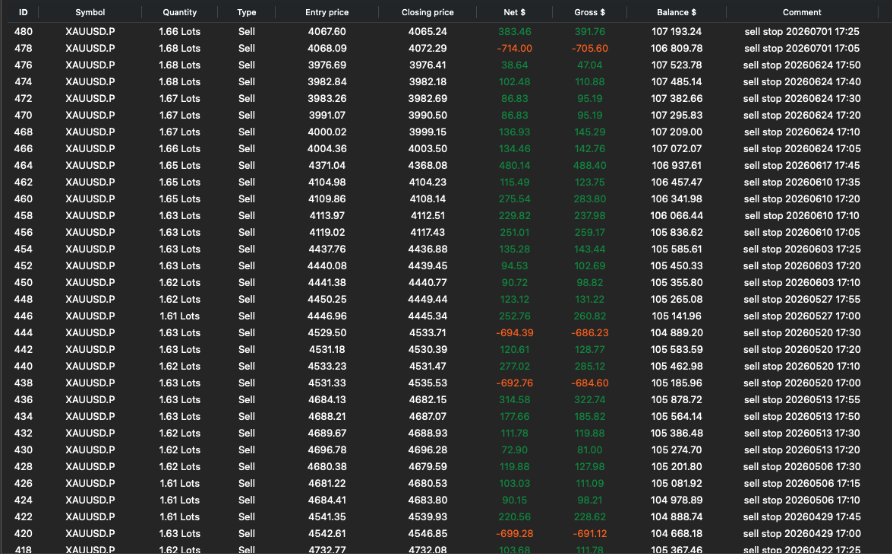Click the Type column header
This screenshot has width=892, height=554.
[x=246, y=12]
